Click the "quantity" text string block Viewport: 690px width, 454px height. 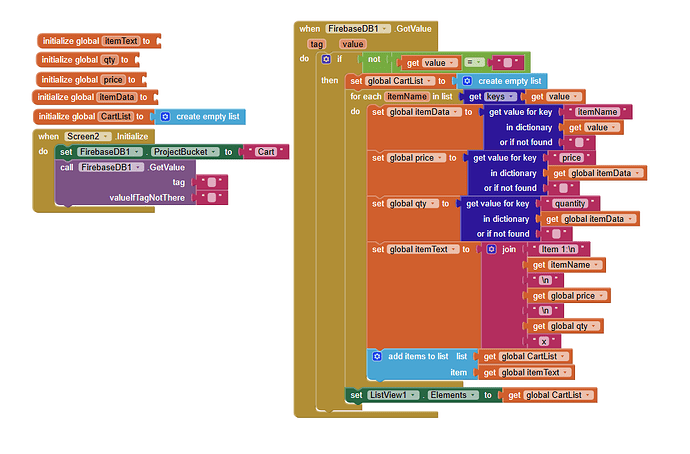point(569,203)
